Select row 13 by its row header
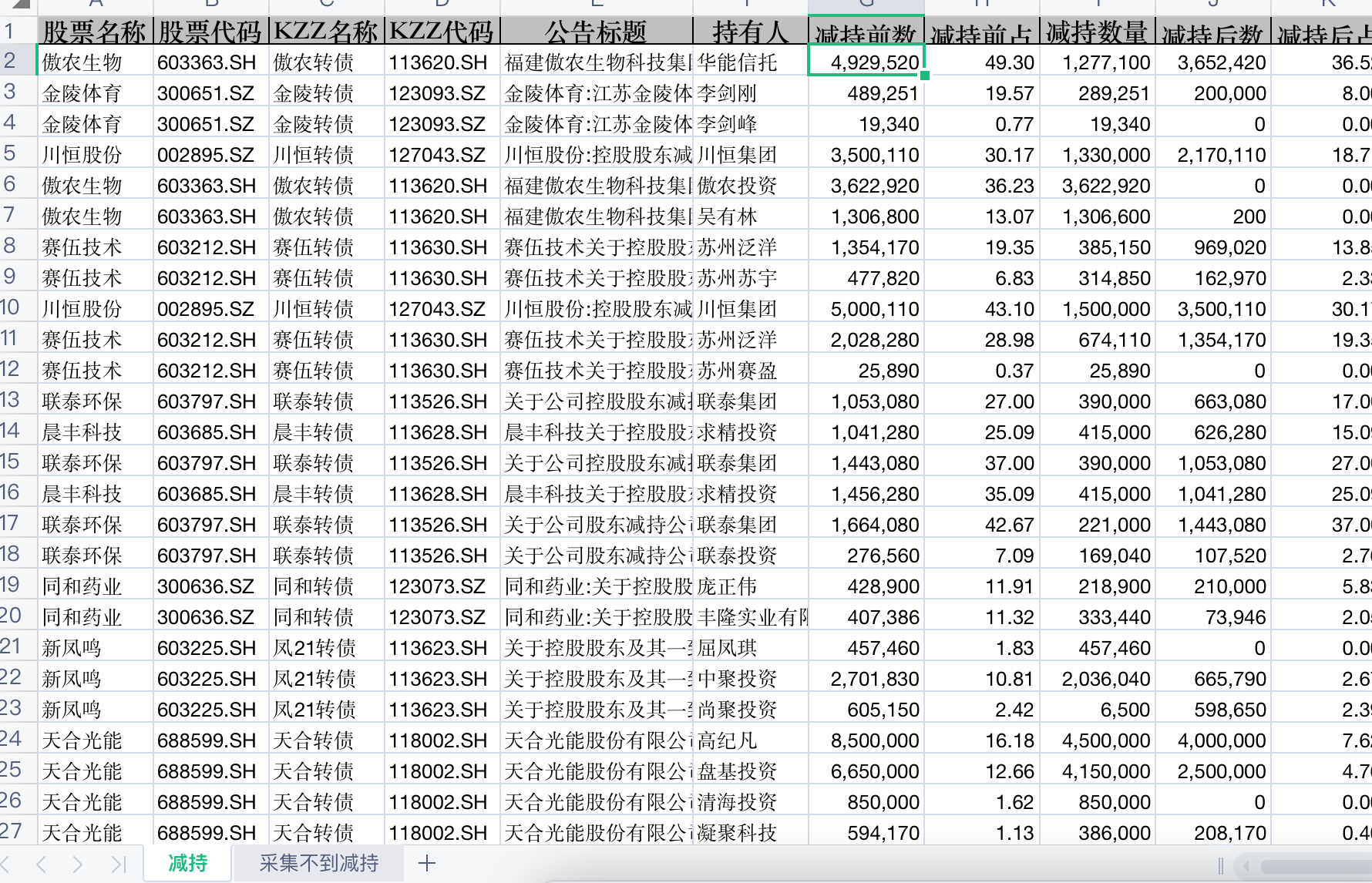 click(17, 400)
